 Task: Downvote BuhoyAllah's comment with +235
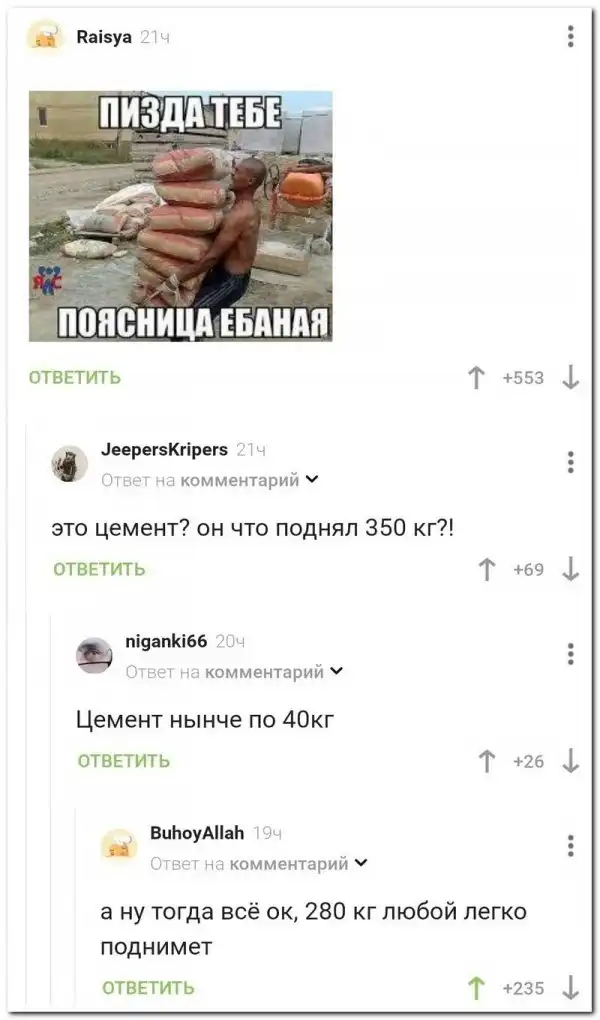tap(570, 988)
